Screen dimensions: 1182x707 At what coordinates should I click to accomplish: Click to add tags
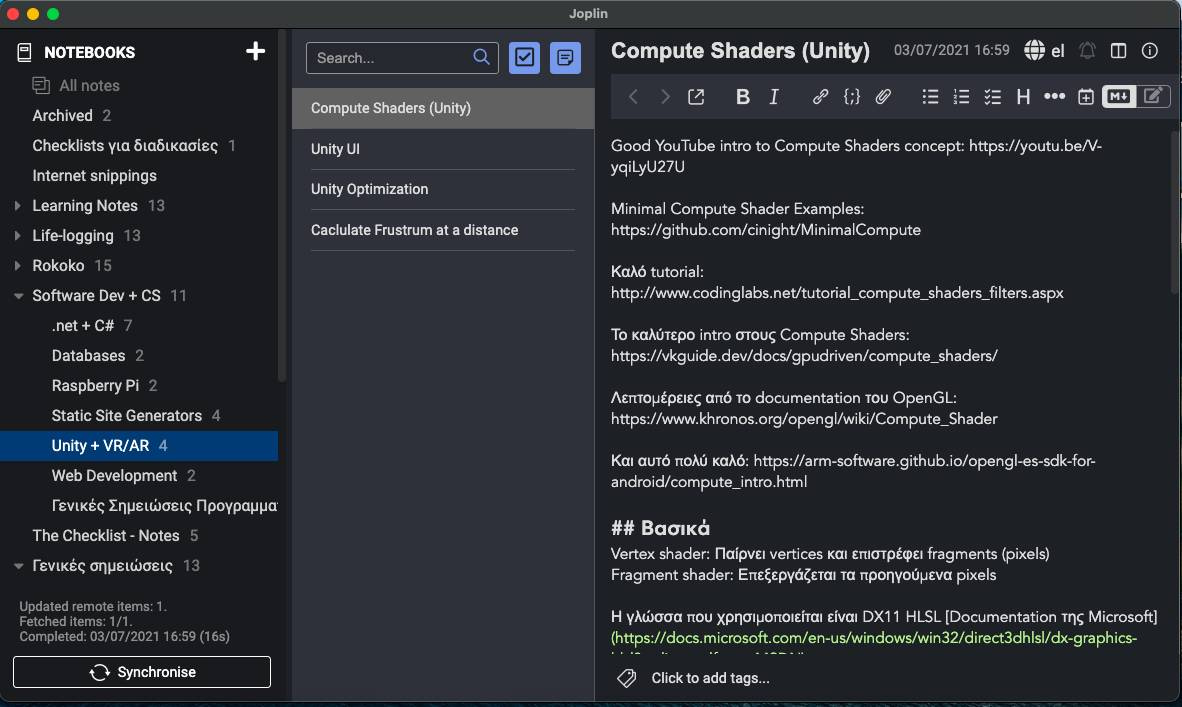click(710, 678)
